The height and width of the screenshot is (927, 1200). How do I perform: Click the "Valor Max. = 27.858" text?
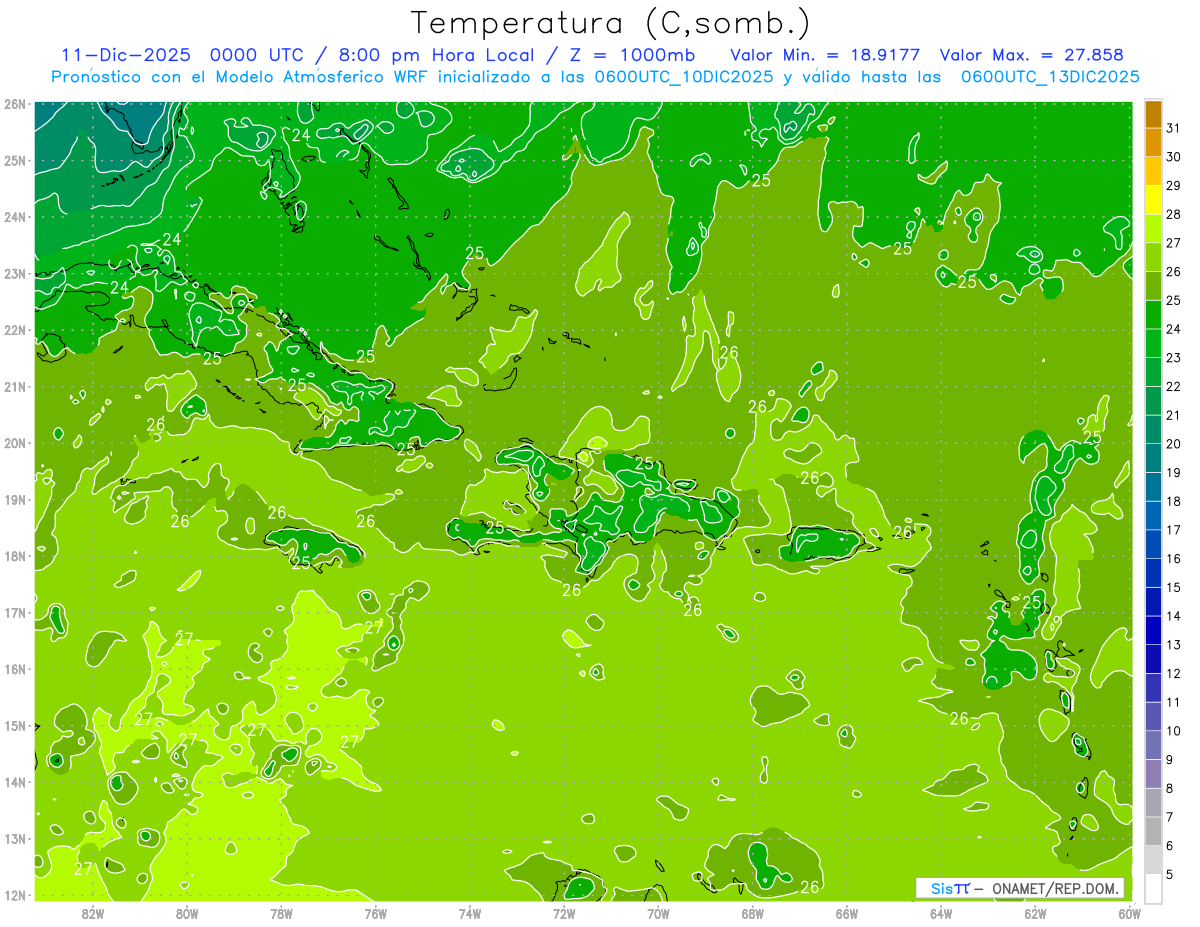1031,55
